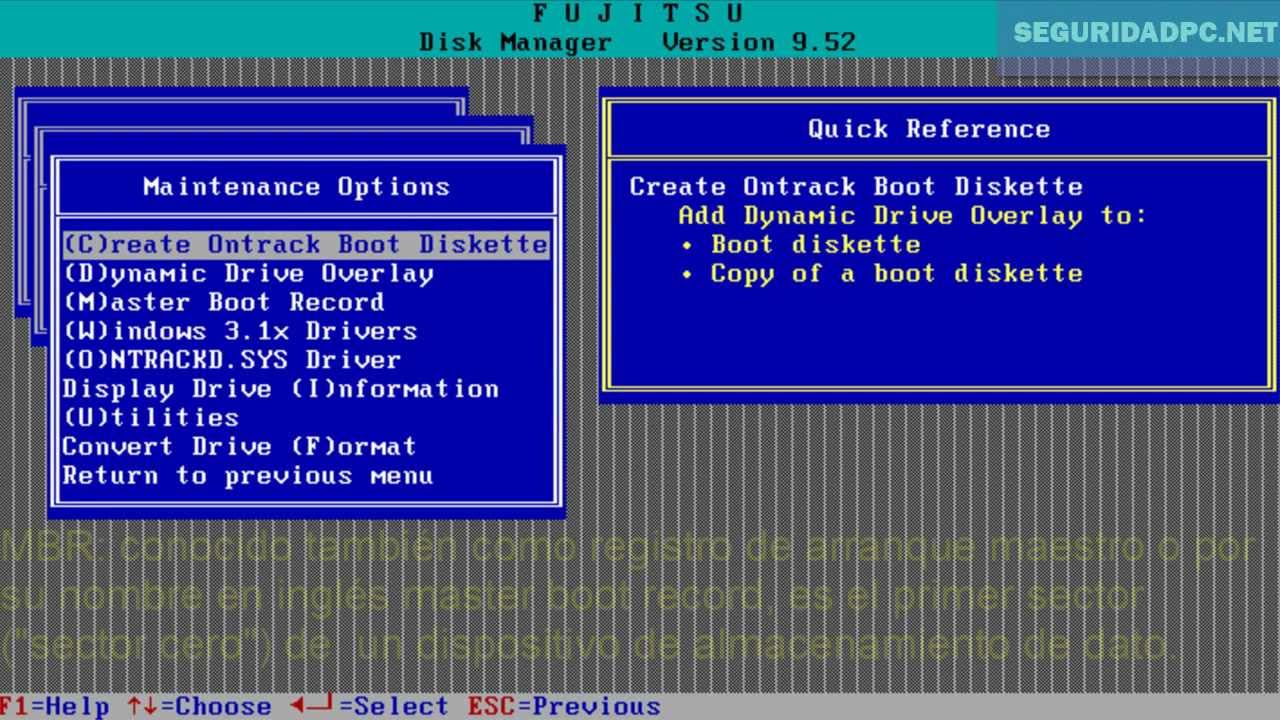This screenshot has width=1280, height=720.
Task: Click the Enter =Select hint in status bar
Action: point(369,706)
